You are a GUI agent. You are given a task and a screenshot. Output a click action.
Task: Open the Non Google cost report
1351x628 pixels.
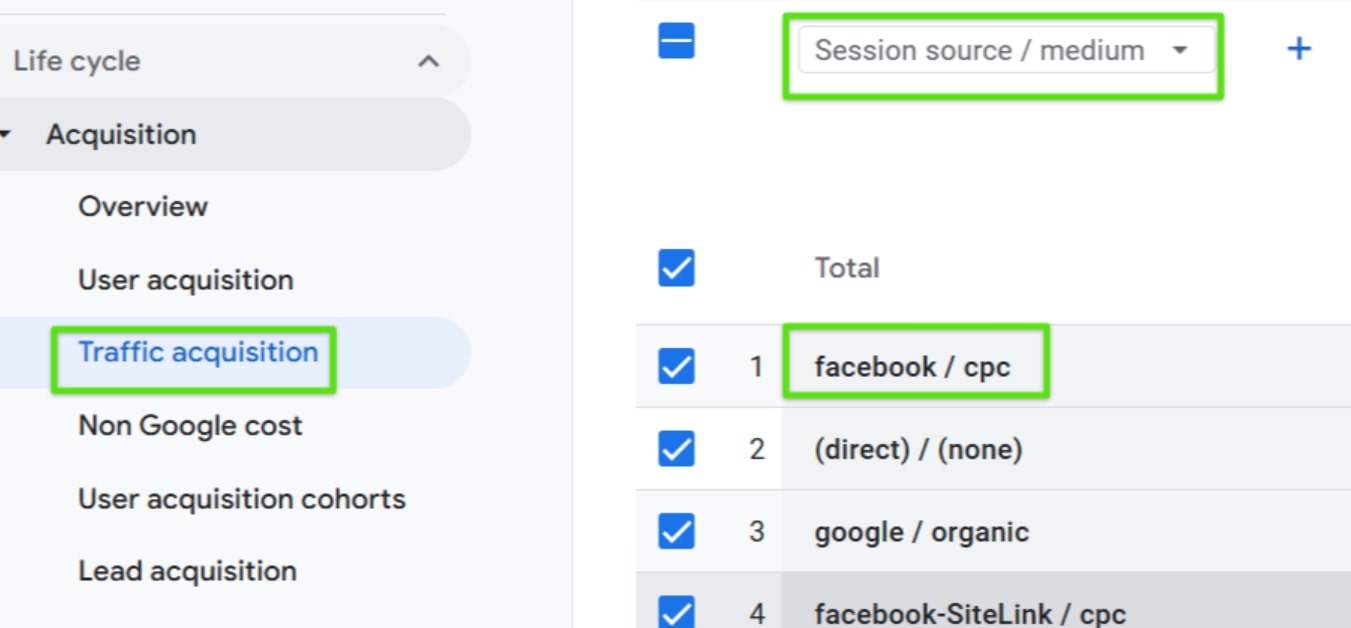(190, 425)
